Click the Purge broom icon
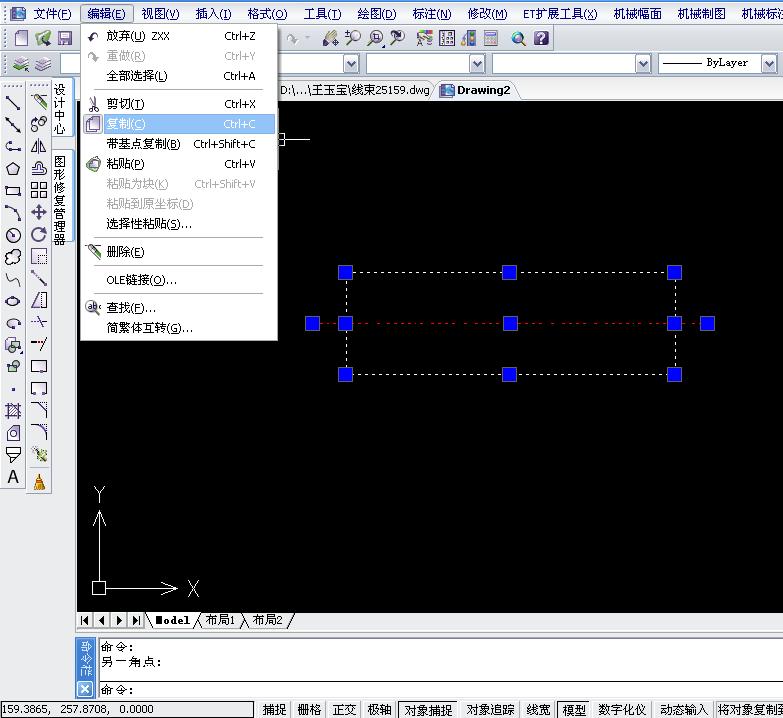The width and height of the screenshot is (783, 718). pyautogui.click(x=39, y=482)
